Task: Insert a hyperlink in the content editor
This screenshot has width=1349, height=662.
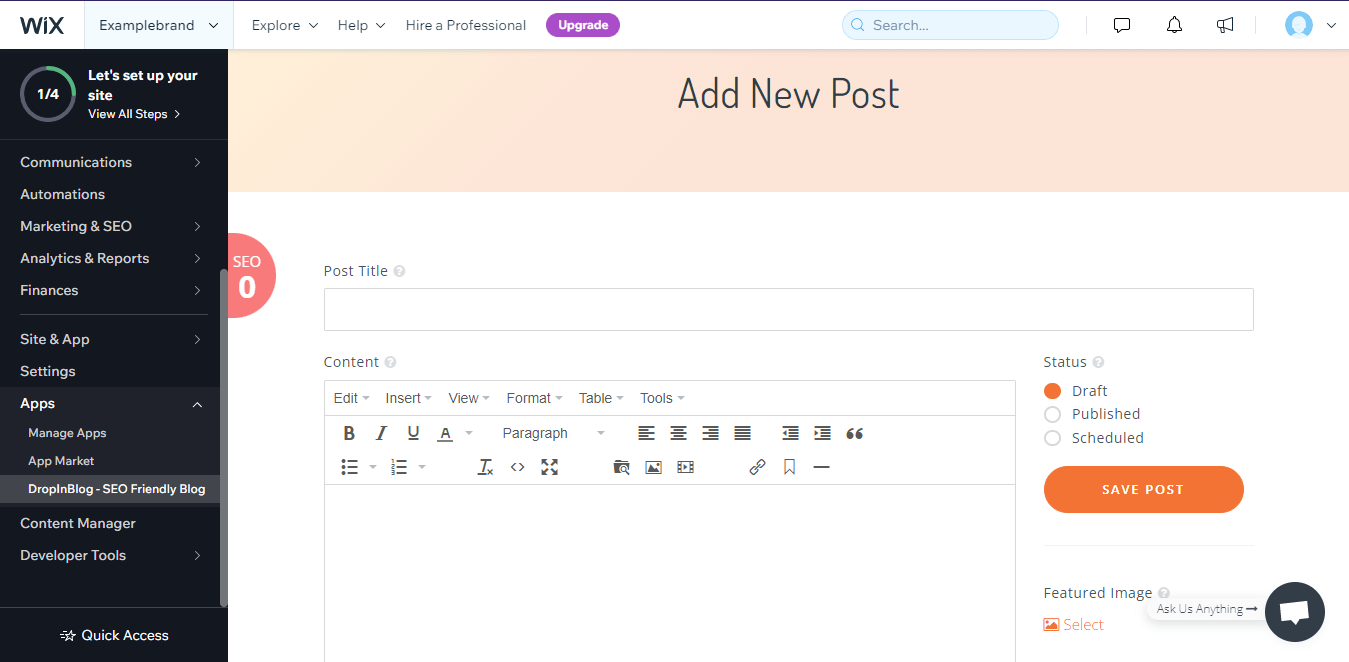Action: (x=756, y=466)
